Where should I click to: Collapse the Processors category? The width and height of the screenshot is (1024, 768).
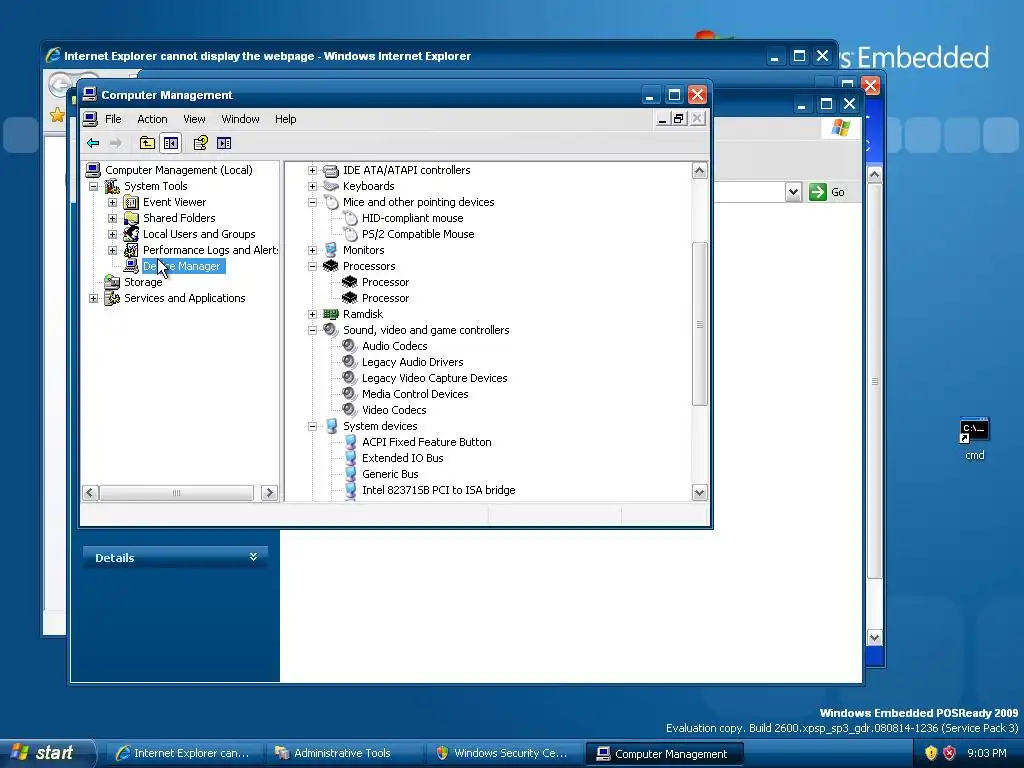pos(312,266)
